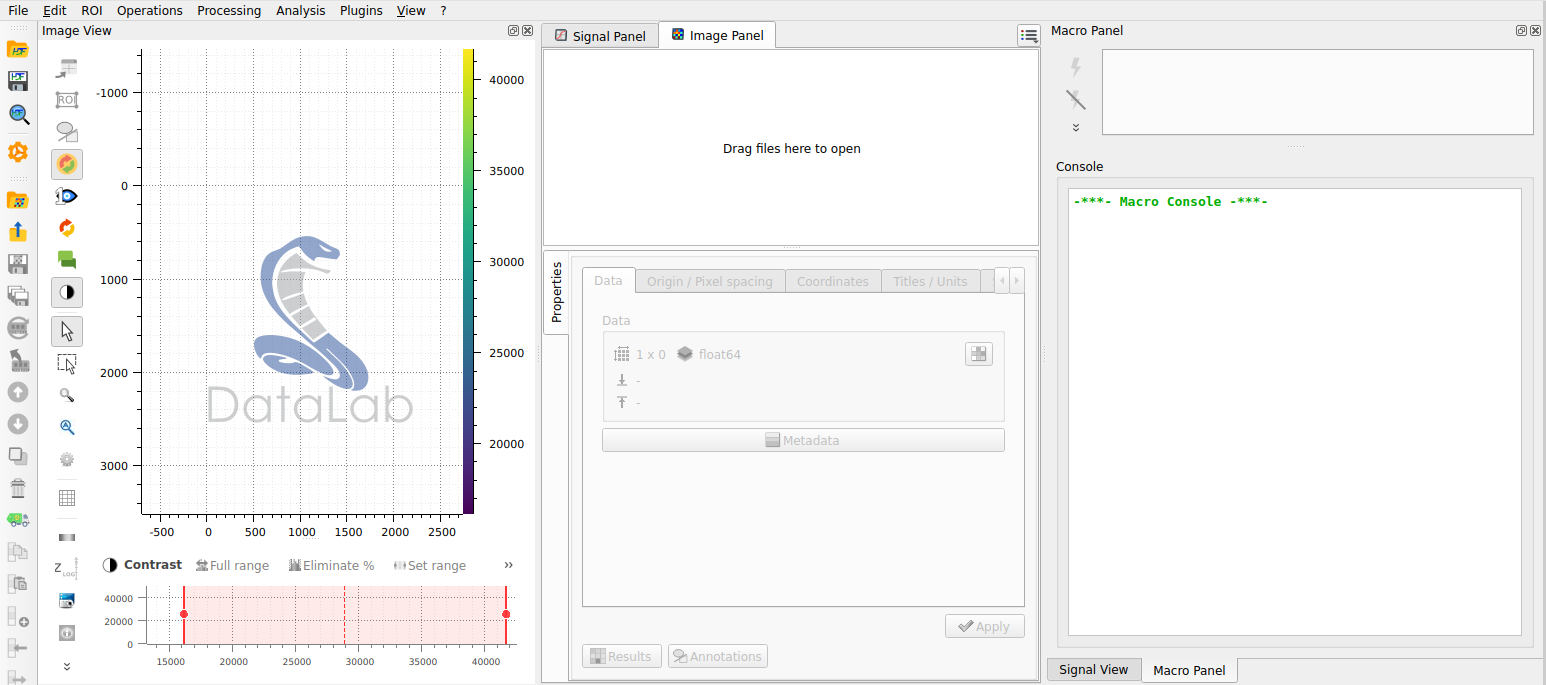Click the Apply button
Viewport: 1546px width, 685px height.
pos(985,626)
